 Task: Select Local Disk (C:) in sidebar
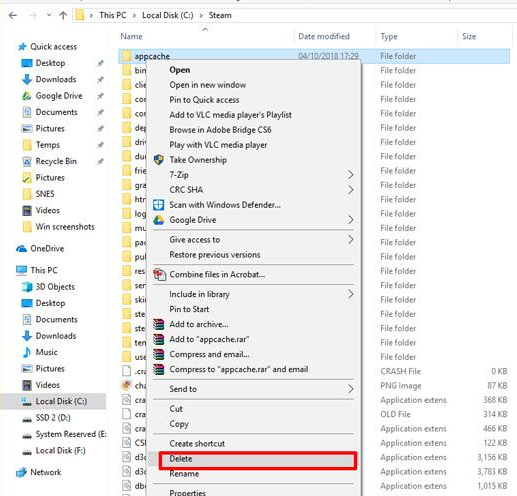(61, 401)
